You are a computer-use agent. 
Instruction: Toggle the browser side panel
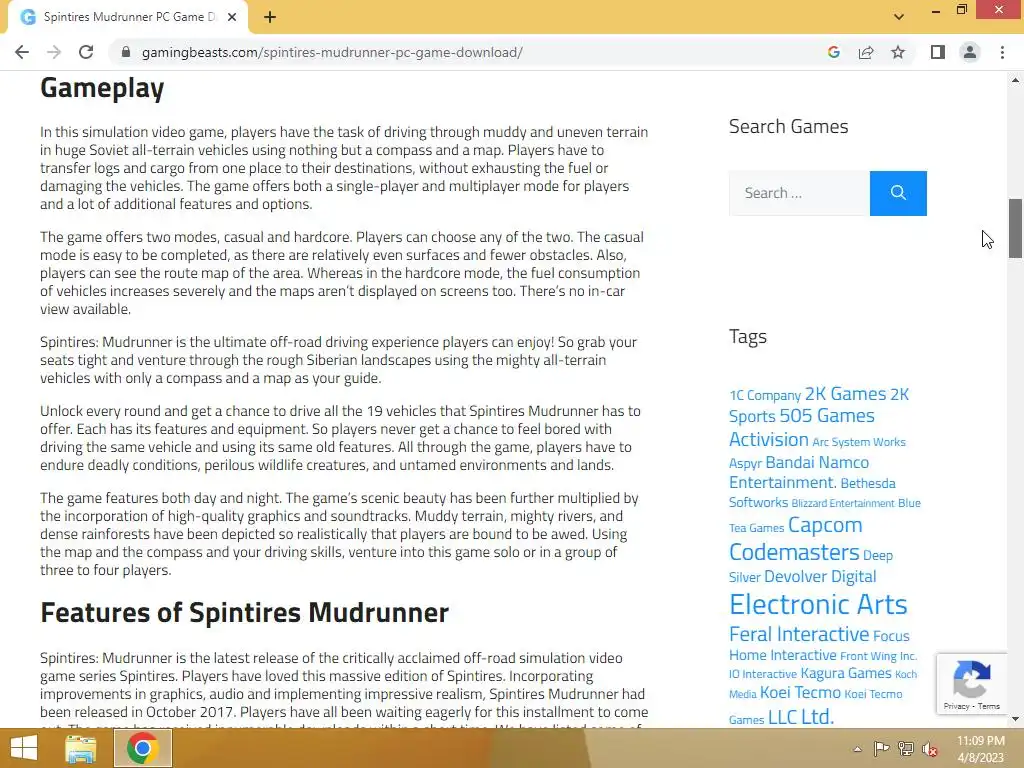point(938,52)
